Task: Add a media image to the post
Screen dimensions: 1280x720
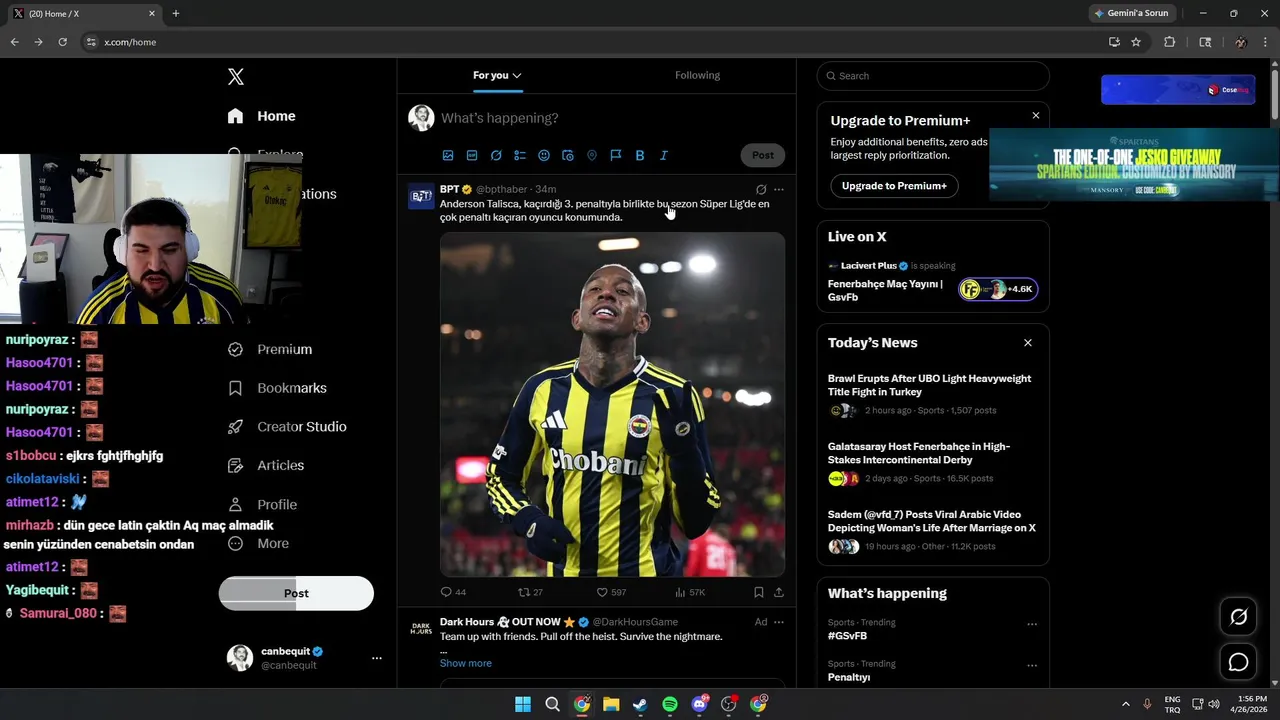Action: (448, 155)
